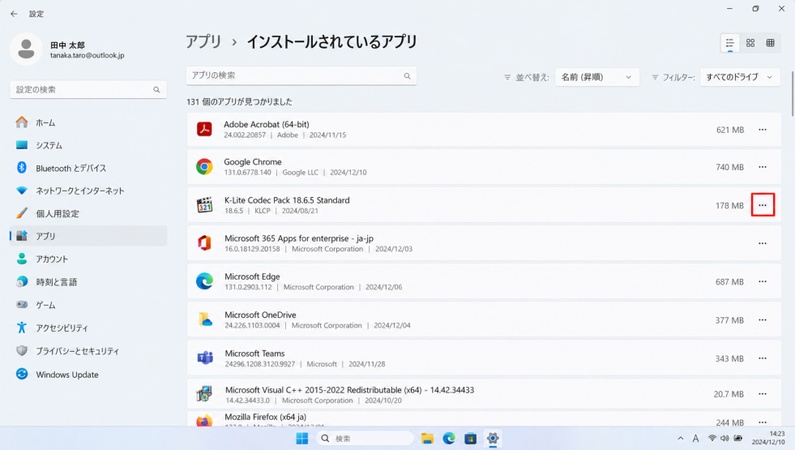This screenshot has width=795, height=450.
Task: Open ホーム in the sidebar
Action: pyautogui.click(x=88, y=123)
